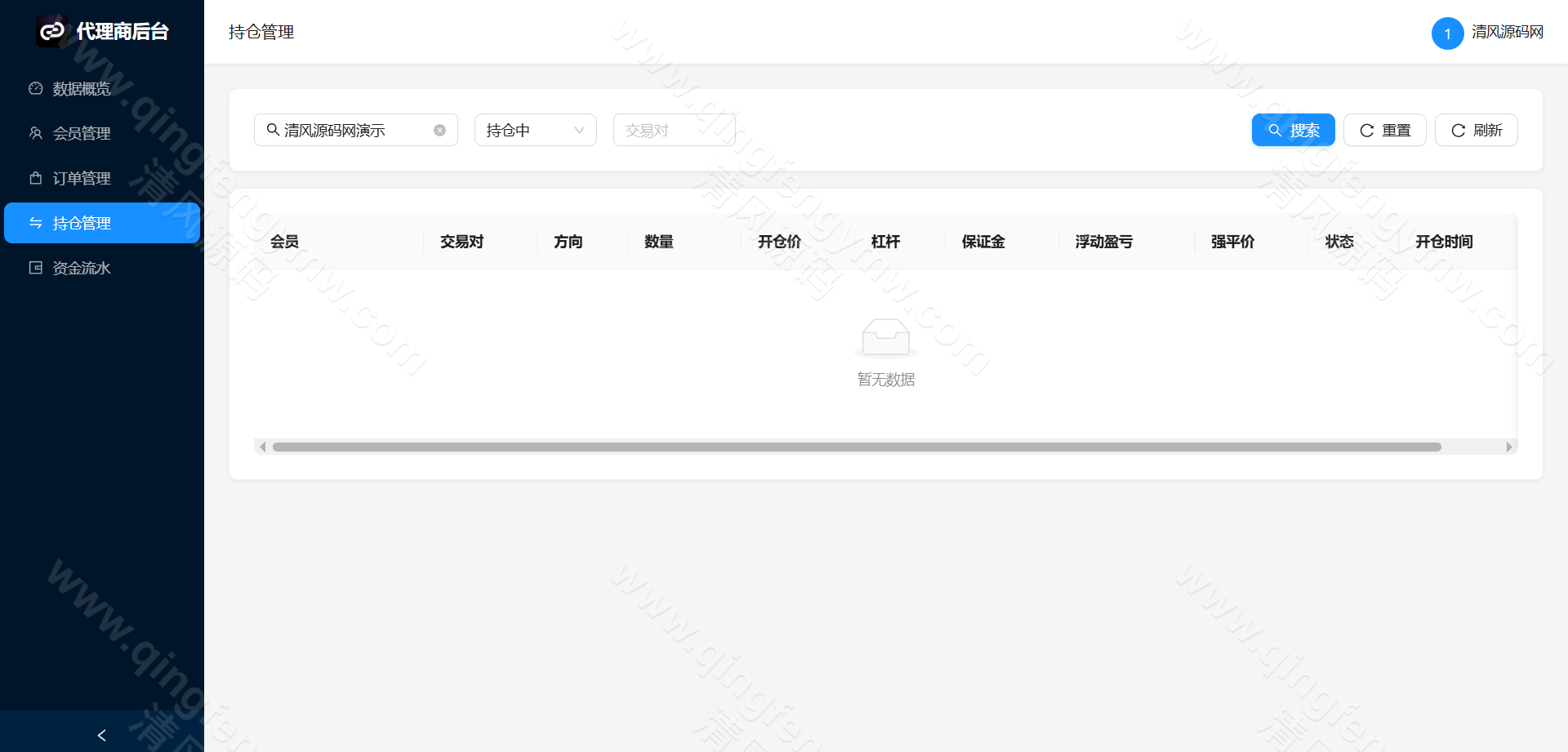Viewport: 1568px width, 752px height.
Task: Click the user avatar circle showing 1
Action: pyautogui.click(x=1447, y=33)
